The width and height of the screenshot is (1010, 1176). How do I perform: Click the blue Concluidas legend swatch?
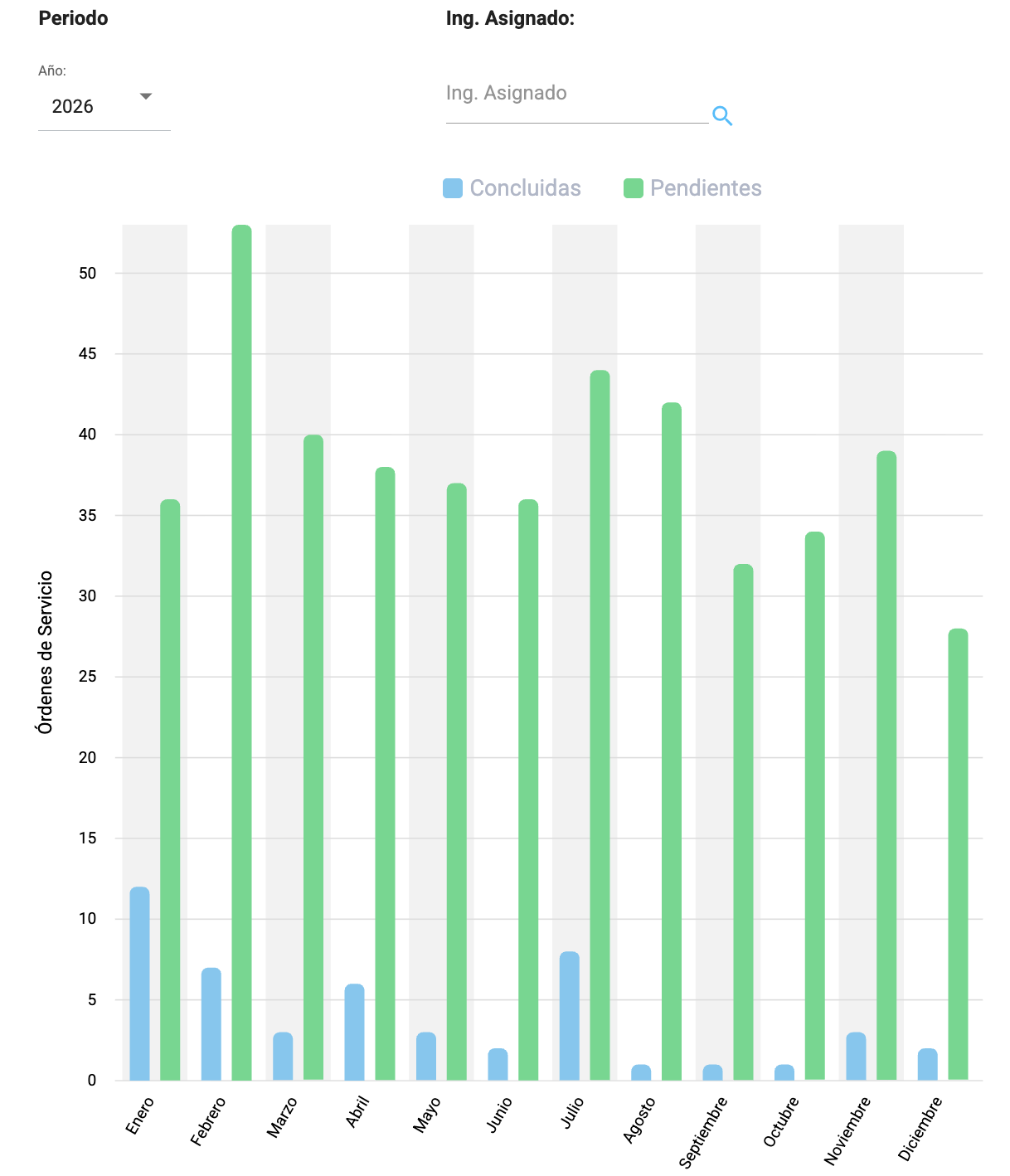pos(453,188)
